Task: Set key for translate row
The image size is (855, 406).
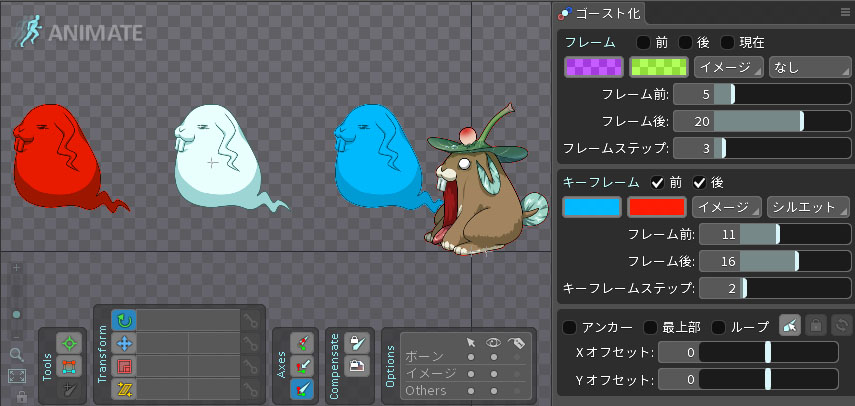Action: pos(250,343)
